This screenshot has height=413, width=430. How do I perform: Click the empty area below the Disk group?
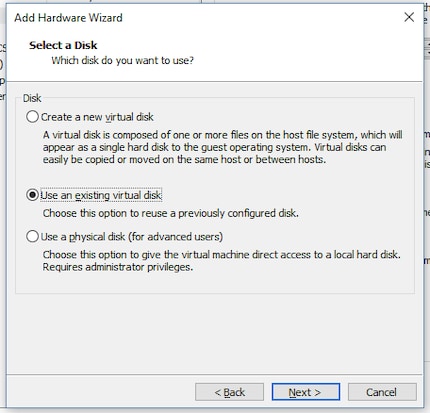point(215,333)
